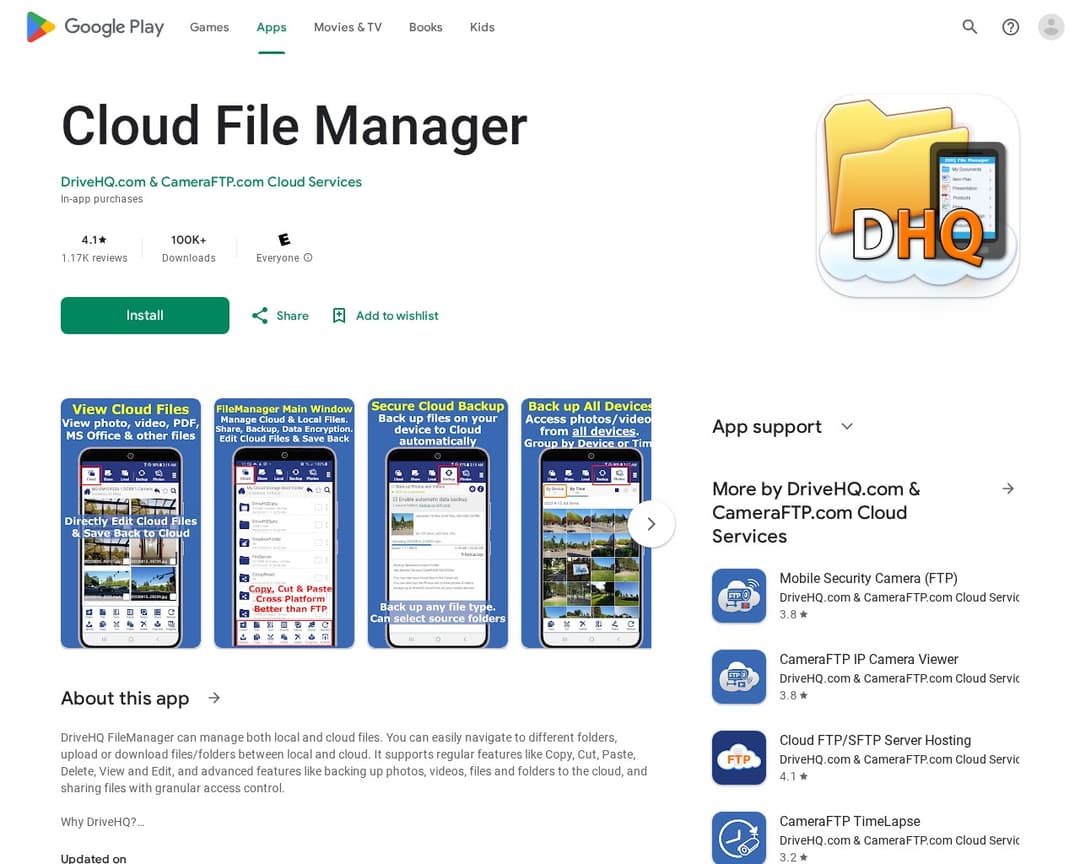Viewport: 1080px width, 864px height.
Task: Open the About this app arrow
Action: pyautogui.click(x=214, y=698)
